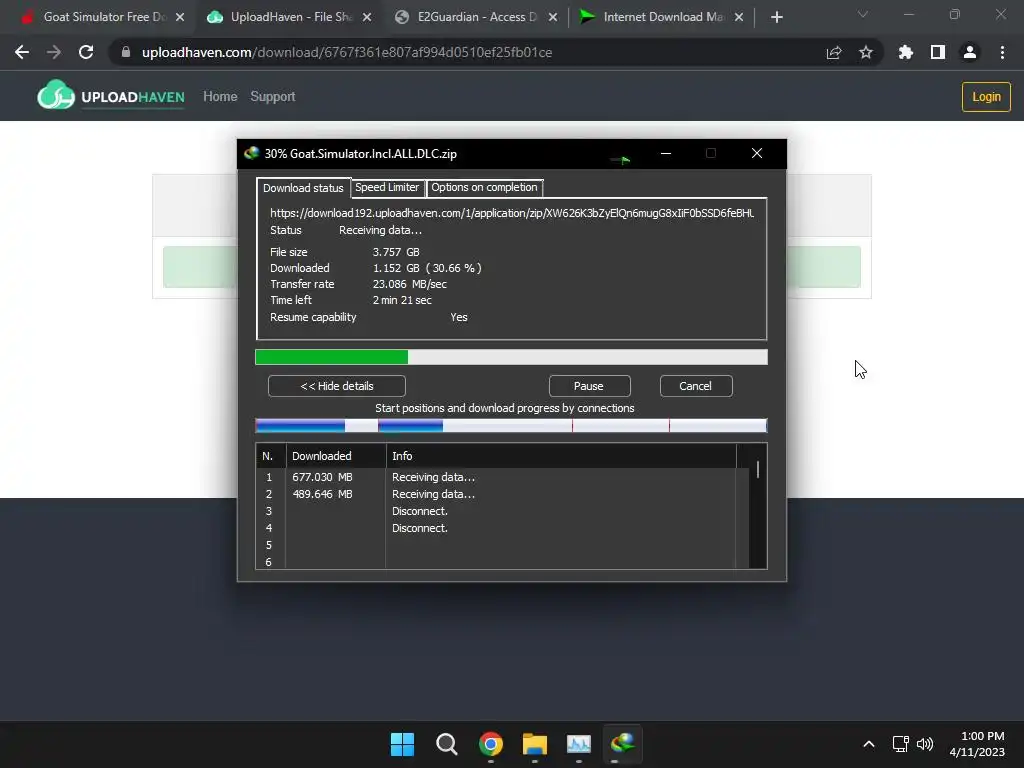Switch to E2Guardian Access Denied tab
This screenshot has height=768, width=1024.
477,17
